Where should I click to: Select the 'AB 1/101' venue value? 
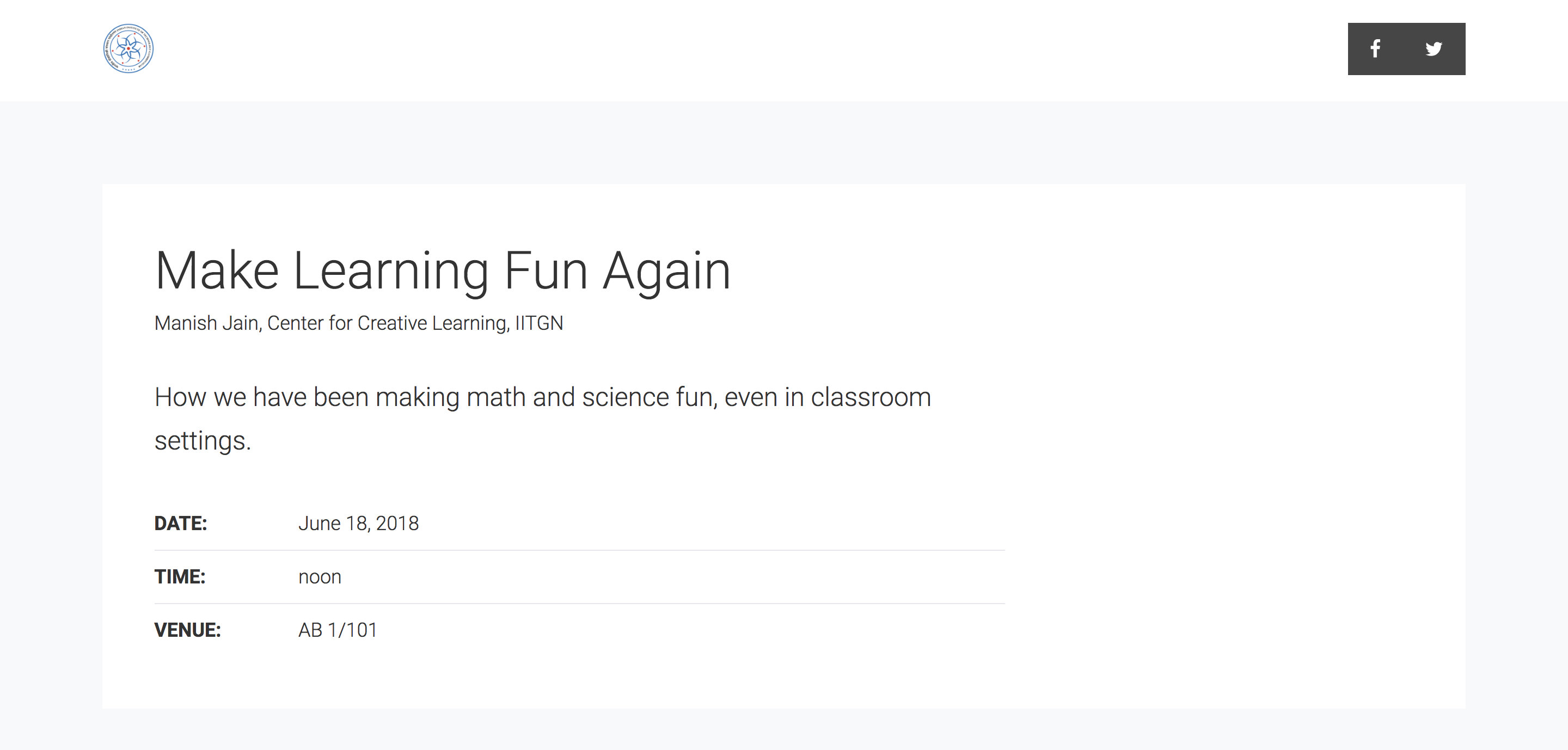pos(338,630)
